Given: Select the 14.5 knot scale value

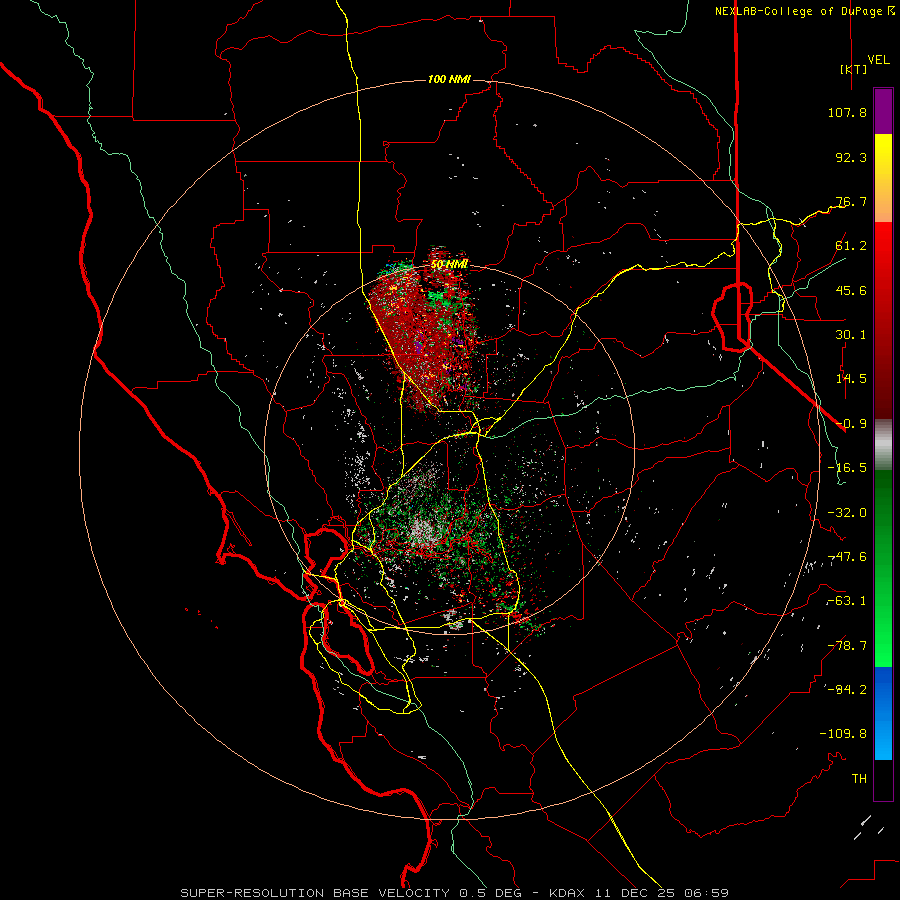Looking at the screenshot, I should tap(851, 379).
